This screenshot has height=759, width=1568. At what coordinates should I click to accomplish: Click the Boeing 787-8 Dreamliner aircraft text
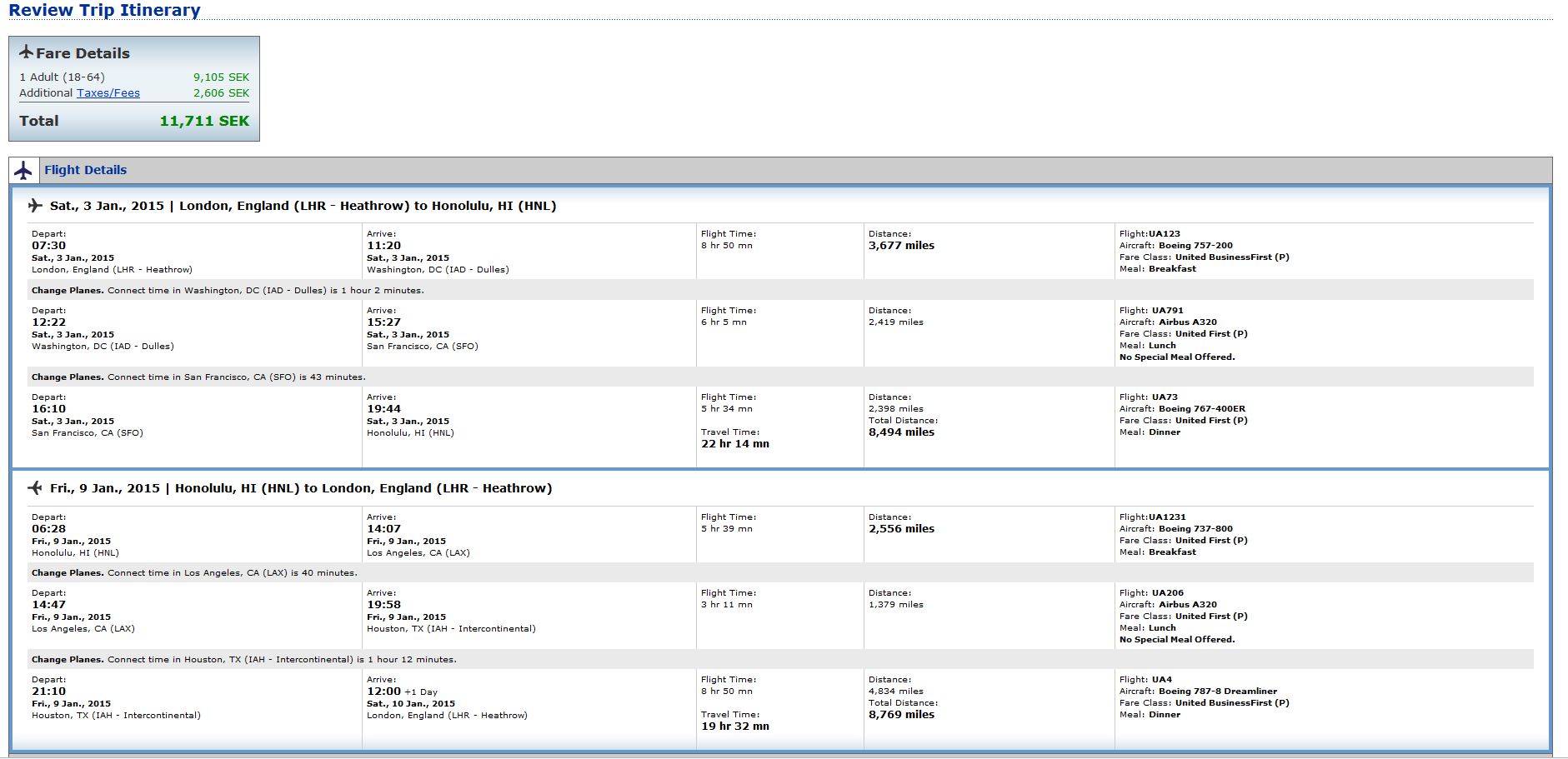1217,692
